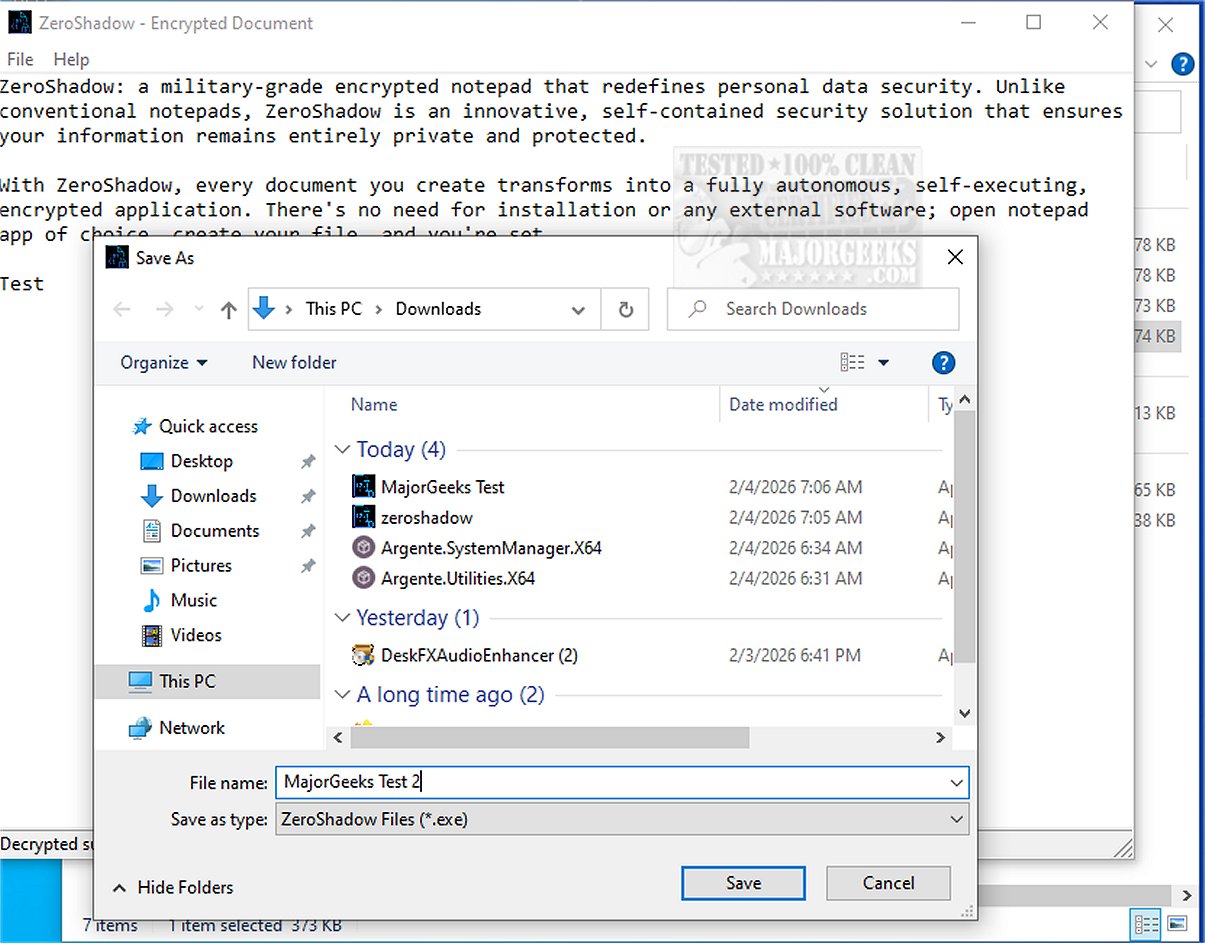Open Music in the navigation pane

(193, 600)
